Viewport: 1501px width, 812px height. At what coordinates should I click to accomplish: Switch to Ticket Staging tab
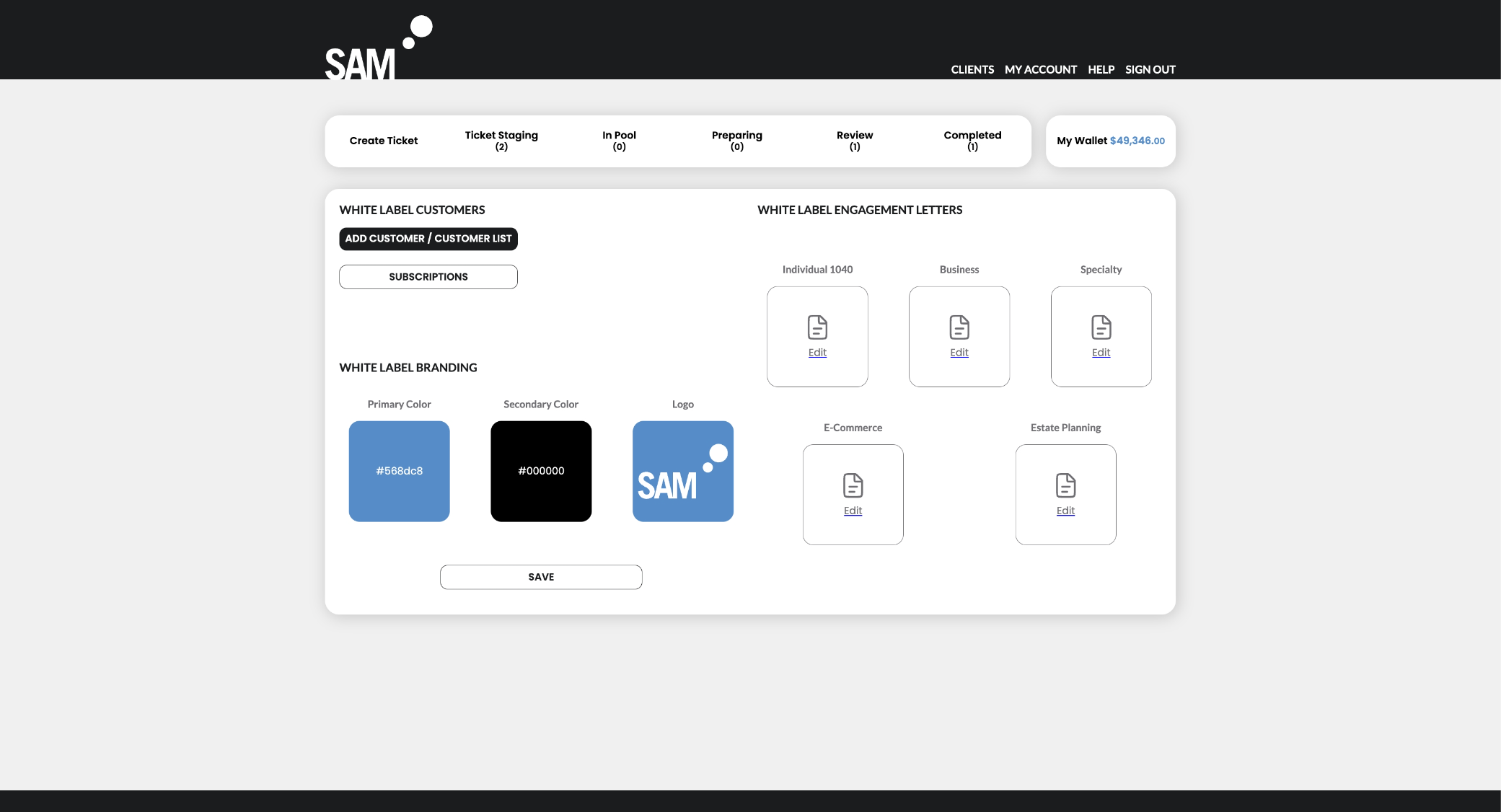(x=501, y=141)
